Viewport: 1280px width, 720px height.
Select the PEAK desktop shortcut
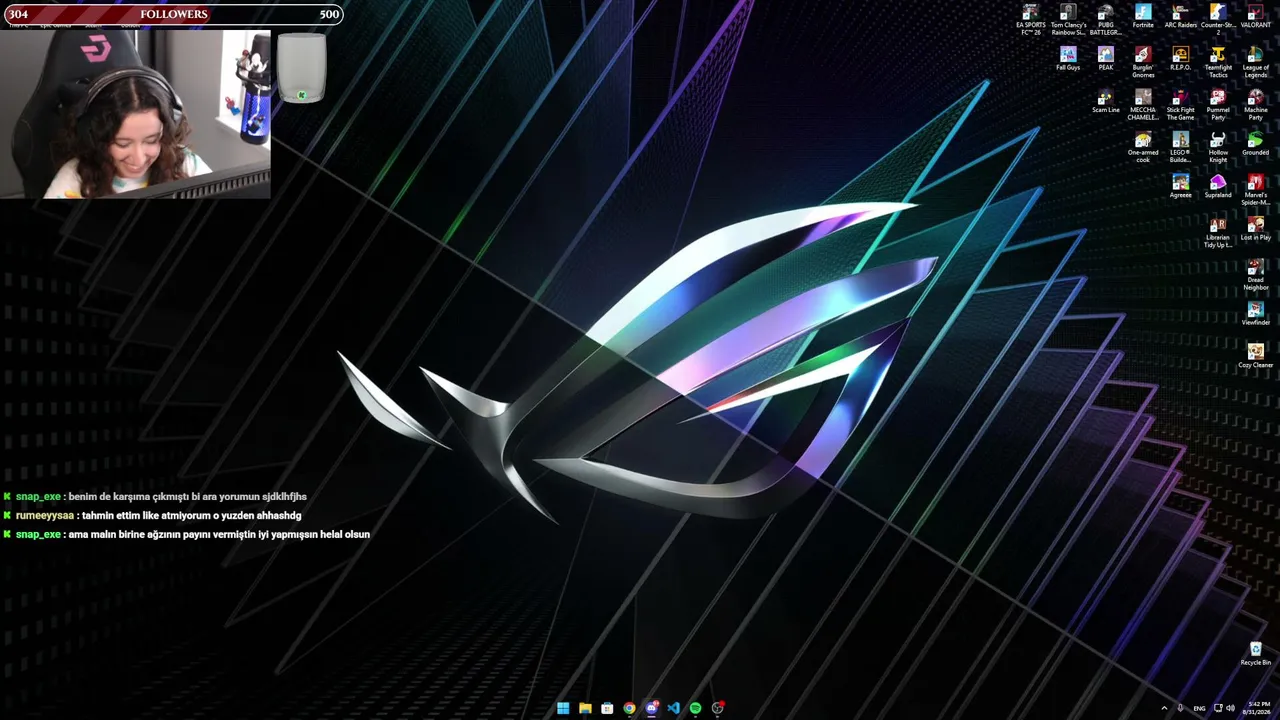click(1105, 59)
